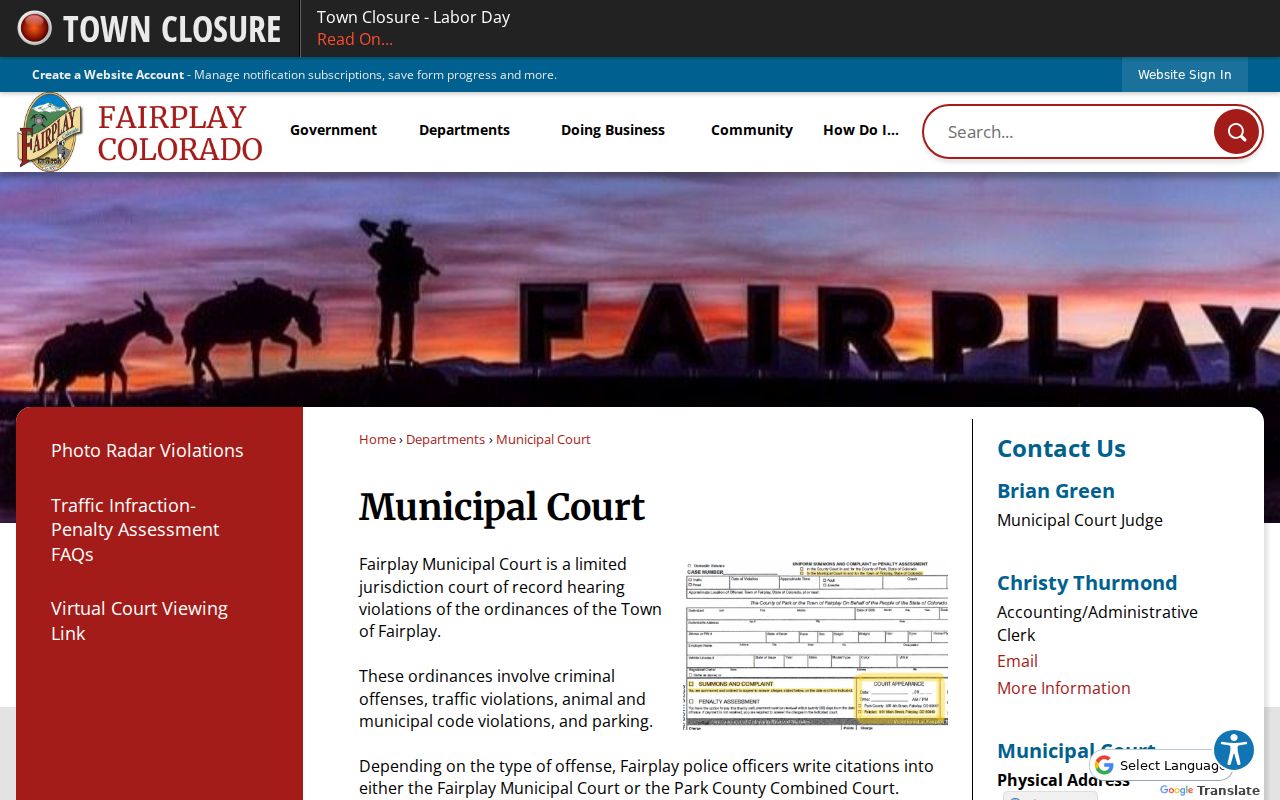Click the More Information link
The width and height of the screenshot is (1280, 800).
(1064, 688)
